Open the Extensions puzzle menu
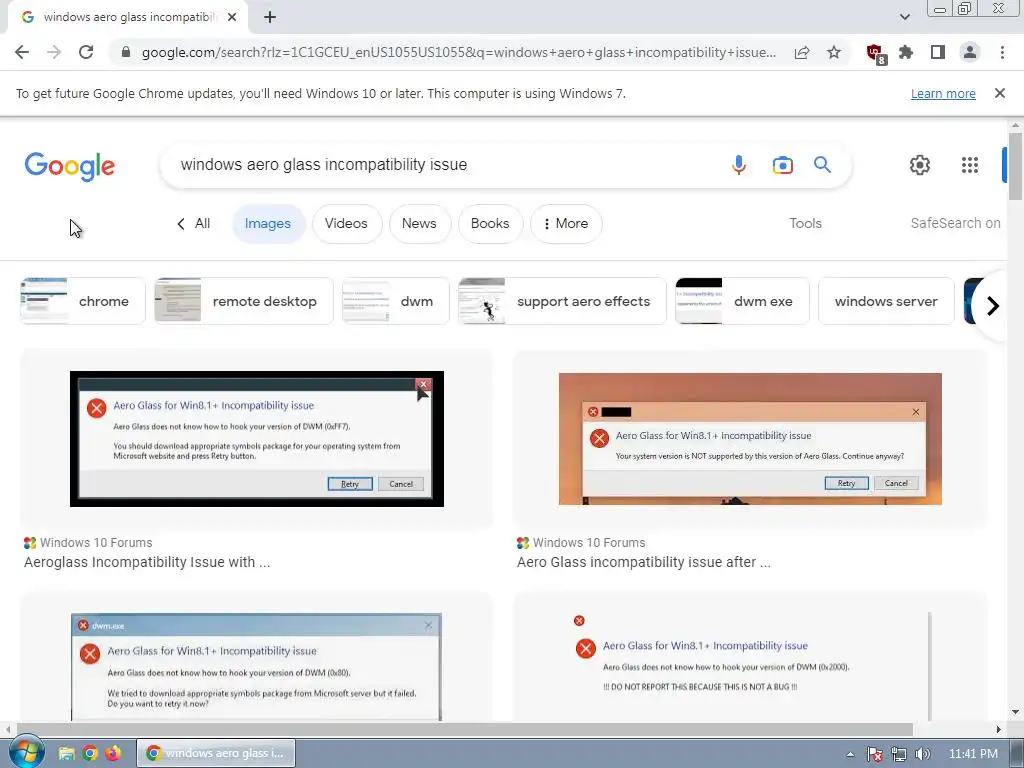The height and width of the screenshot is (768, 1024). 906,52
